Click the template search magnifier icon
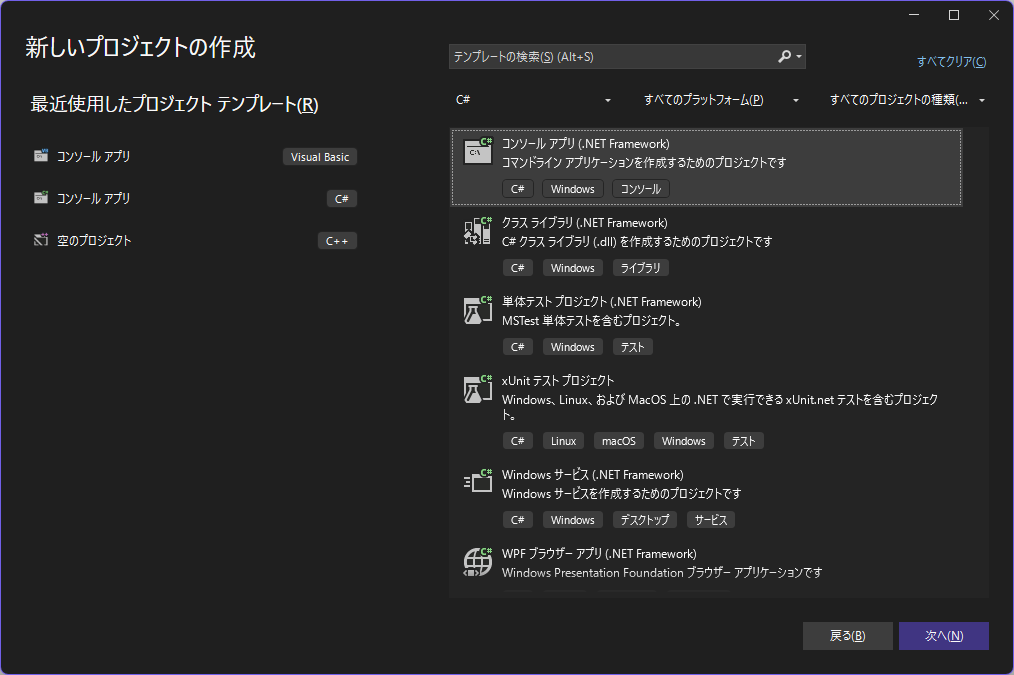The width and height of the screenshot is (1014, 675). 784,56
